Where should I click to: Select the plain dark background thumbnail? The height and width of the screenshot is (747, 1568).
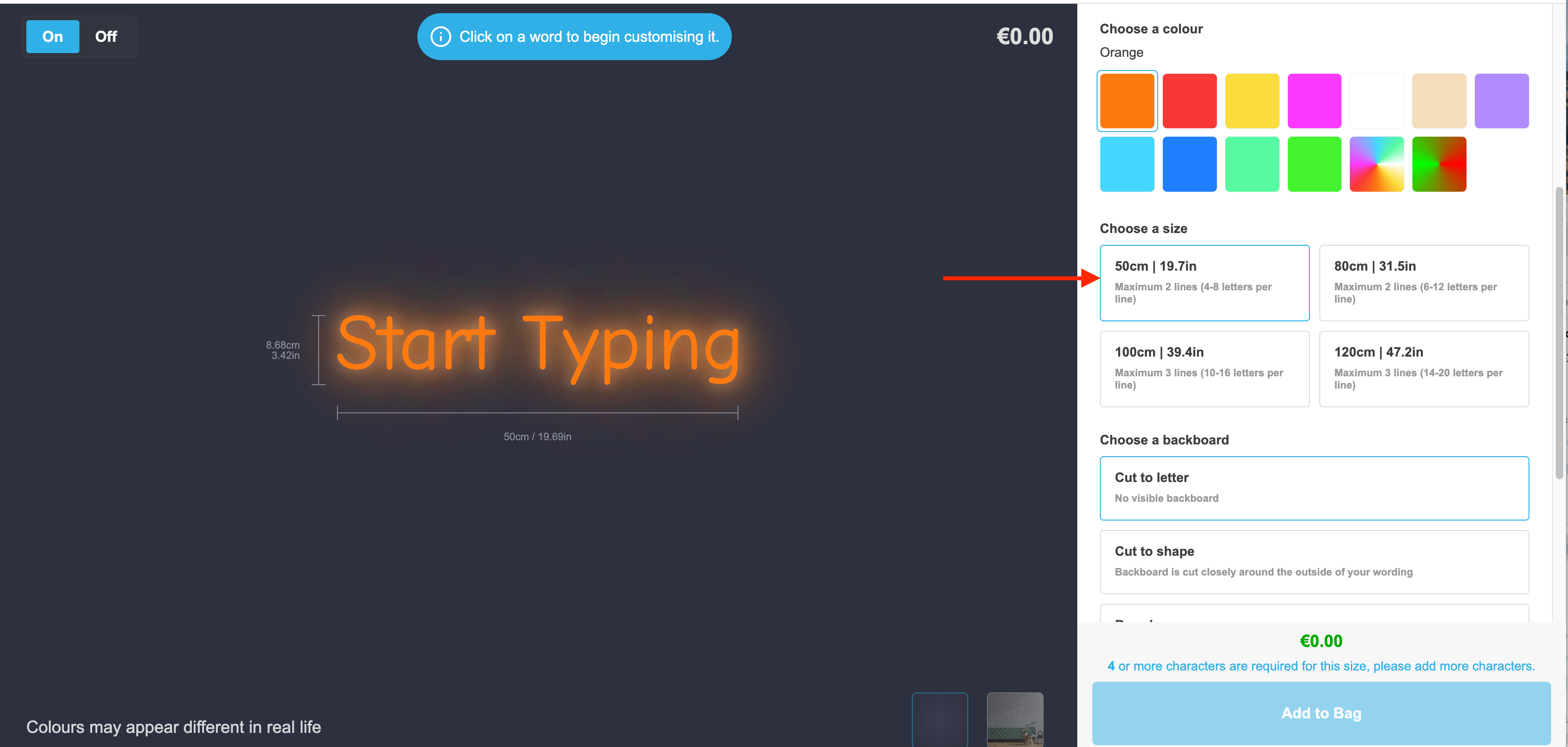click(x=939, y=719)
